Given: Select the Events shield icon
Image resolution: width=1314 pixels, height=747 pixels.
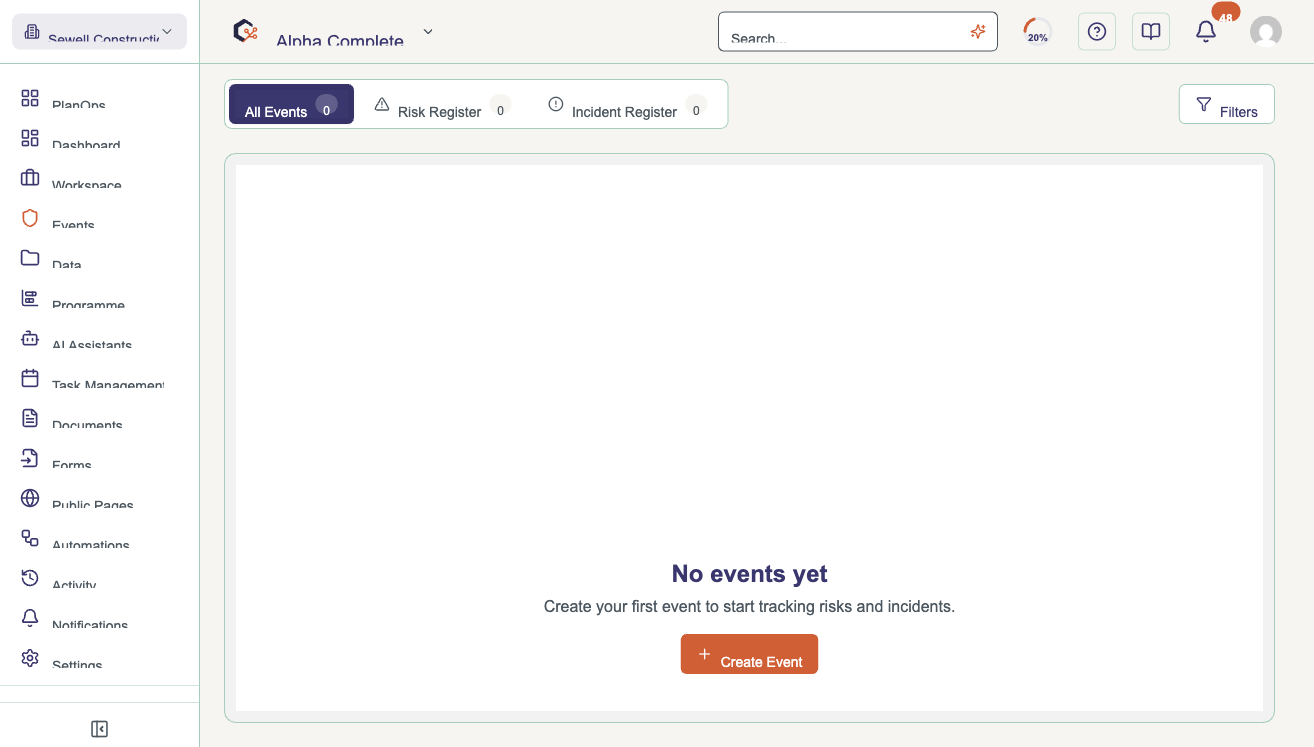Looking at the screenshot, I should 30,218.
